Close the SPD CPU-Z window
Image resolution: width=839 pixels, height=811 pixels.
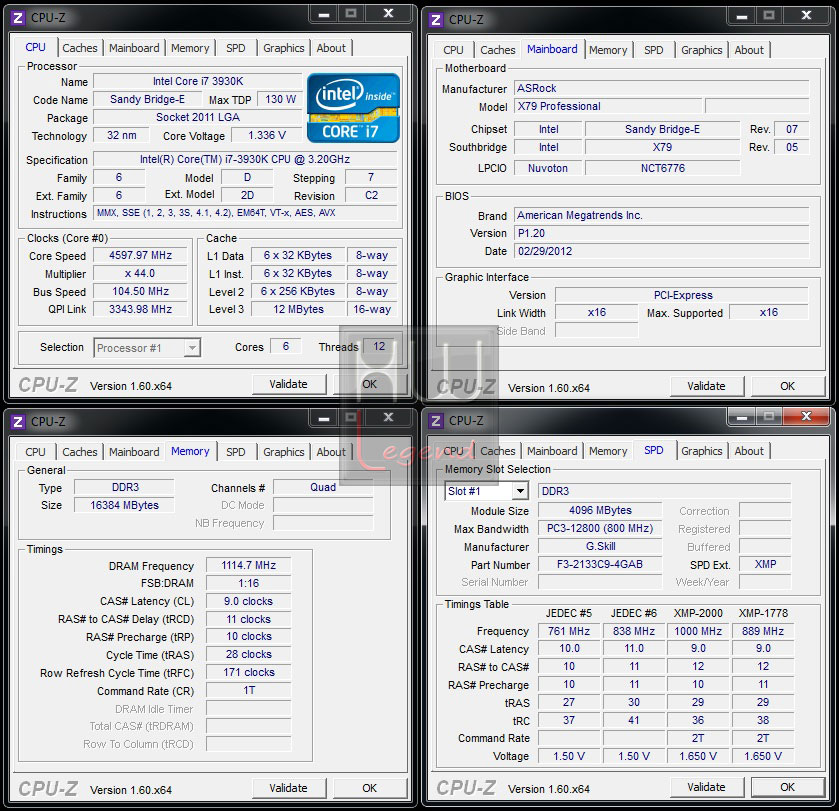point(806,416)
